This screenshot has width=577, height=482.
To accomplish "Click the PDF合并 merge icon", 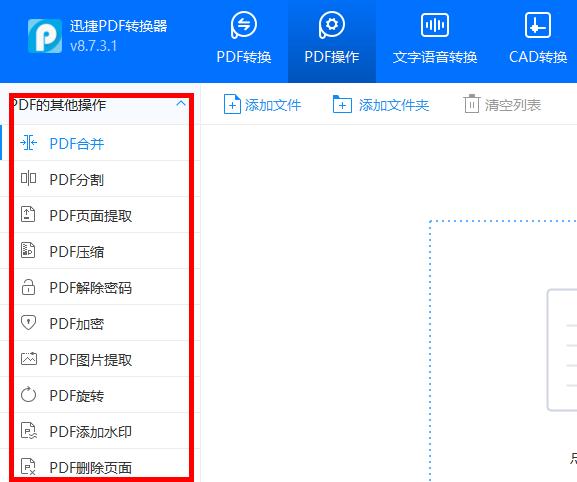I will (x=28, y=143).
